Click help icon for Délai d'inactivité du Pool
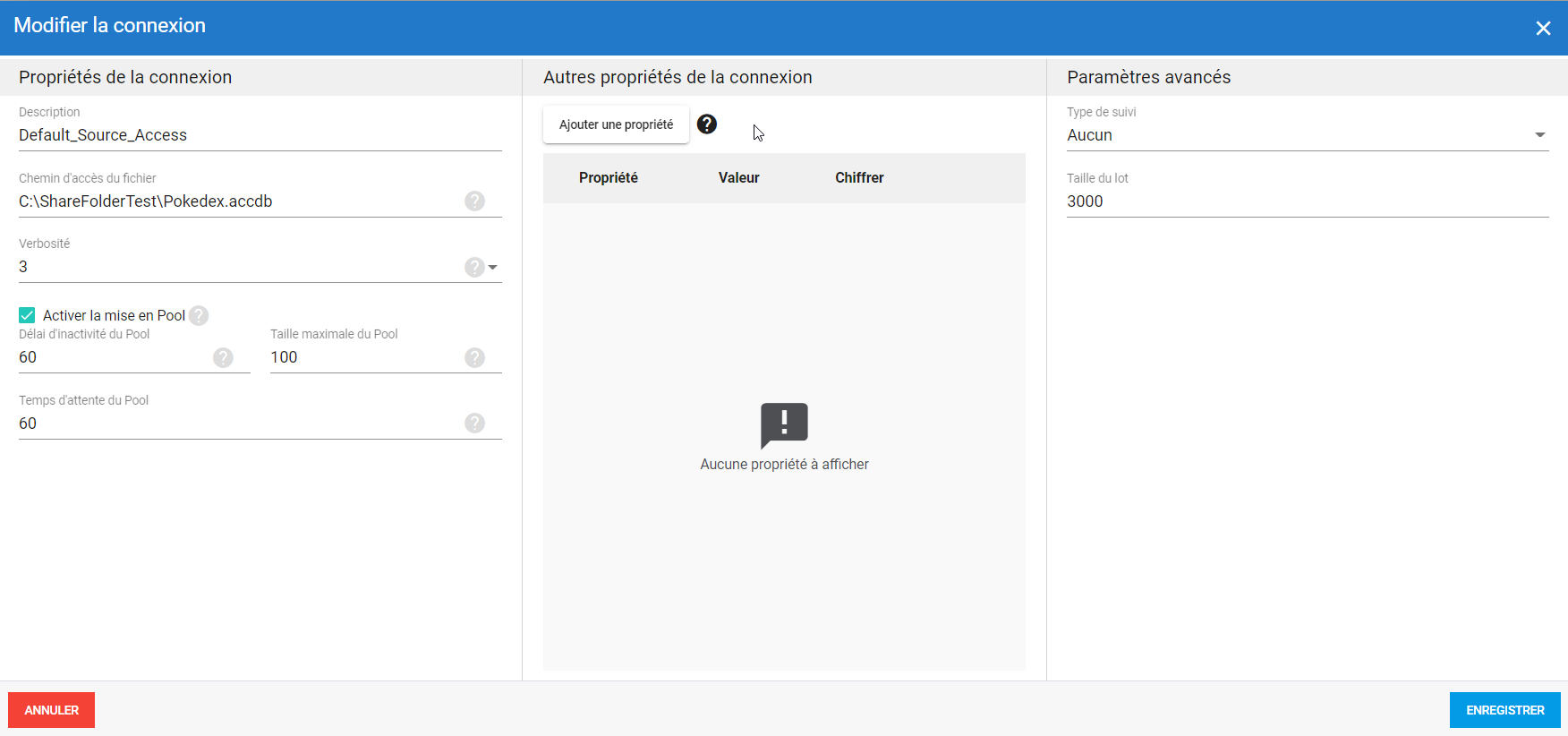1568x736 pixels. [x=223, y=357]
